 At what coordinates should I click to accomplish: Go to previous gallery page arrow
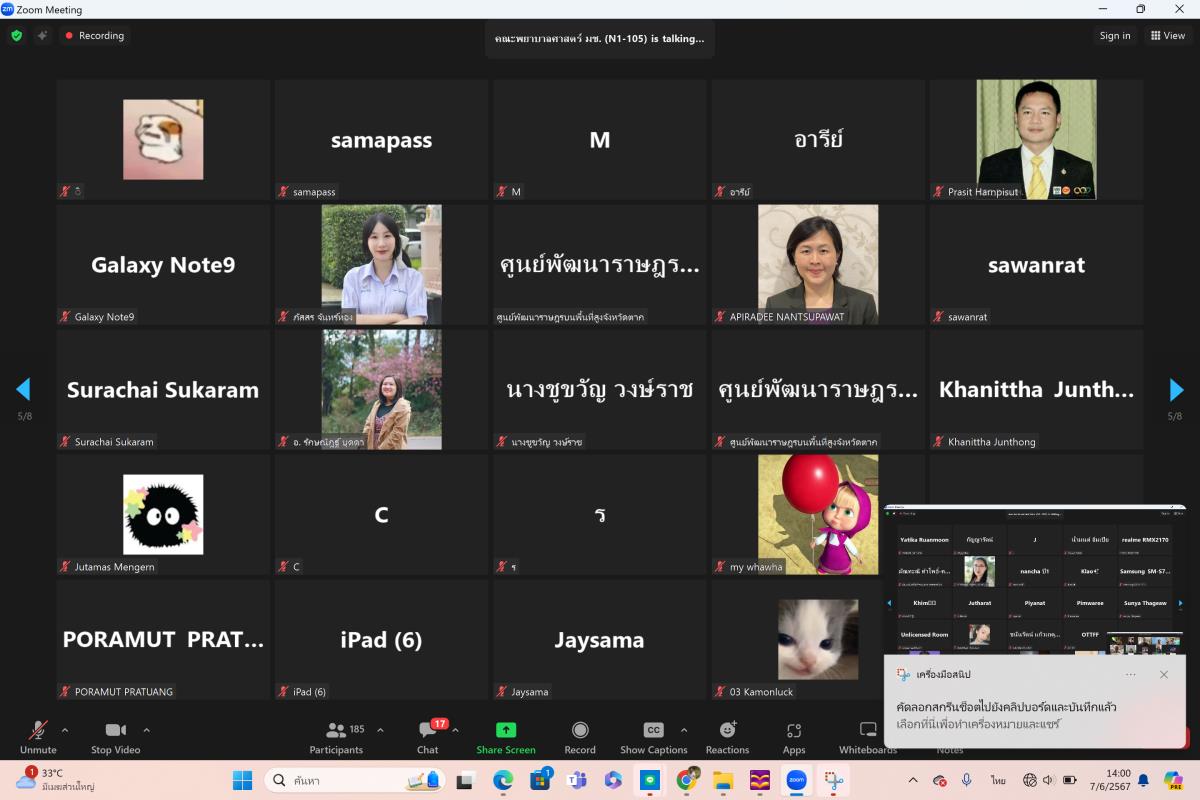coord(23,389)
